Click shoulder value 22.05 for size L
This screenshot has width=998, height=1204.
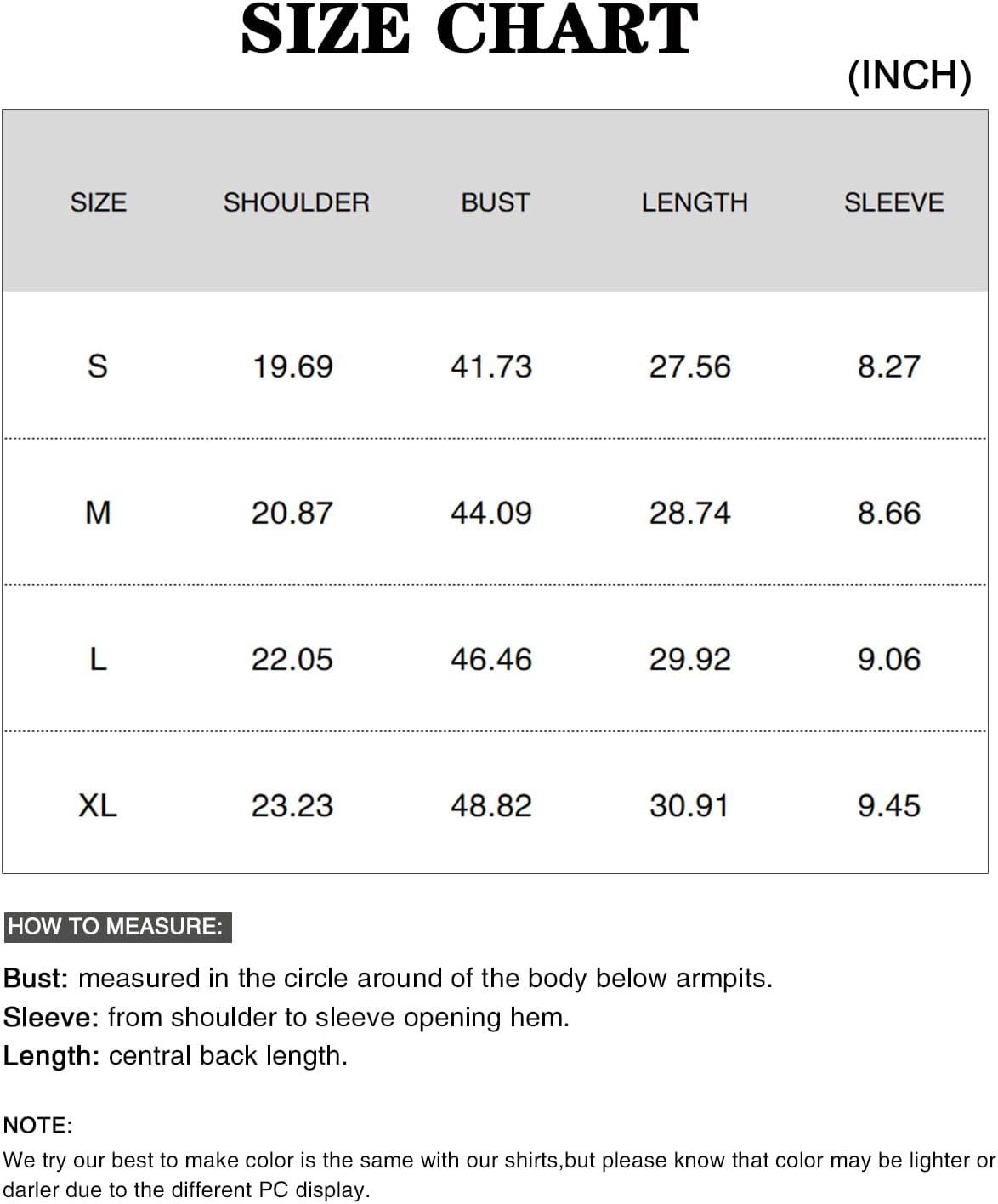coord(292,659)
